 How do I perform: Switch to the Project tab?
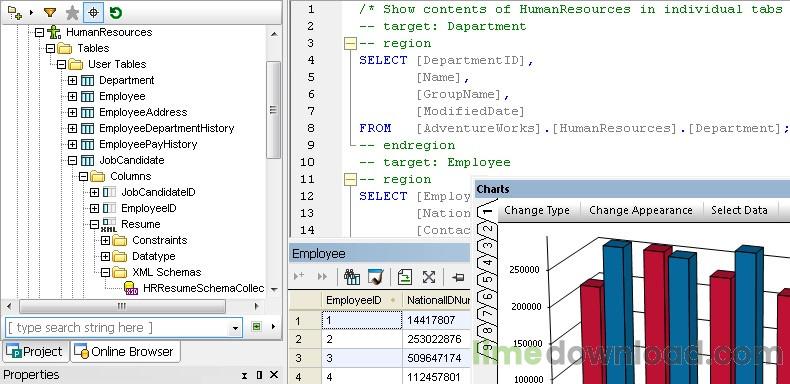[35, 352]
